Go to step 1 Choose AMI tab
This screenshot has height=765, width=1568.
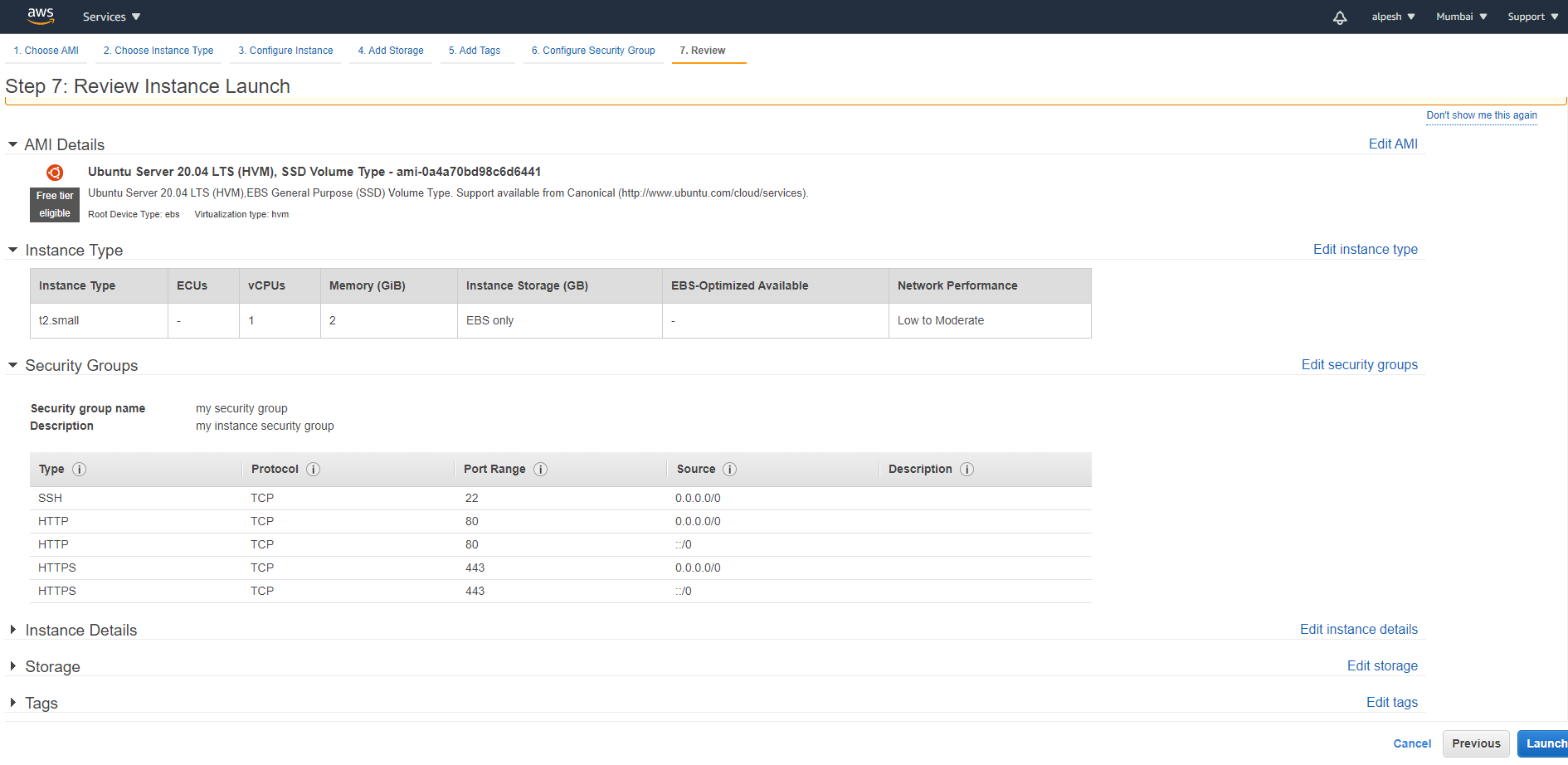[x=46, y=51]
